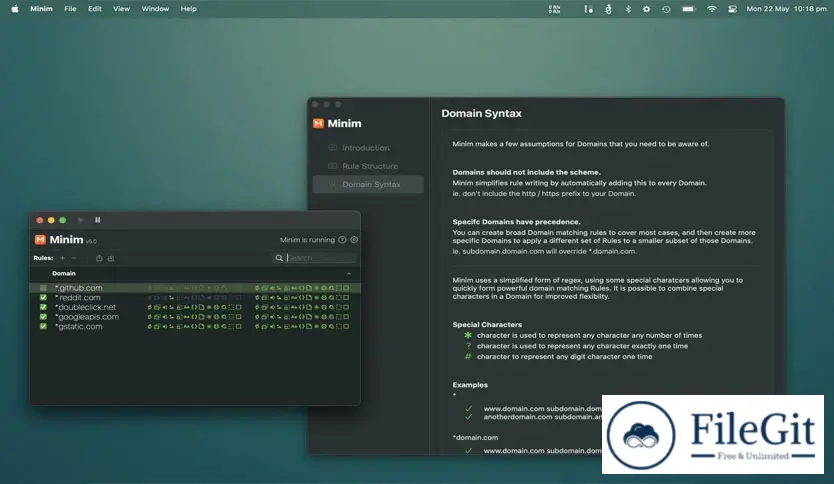Click the date and time display

click(x=786, y=9)
